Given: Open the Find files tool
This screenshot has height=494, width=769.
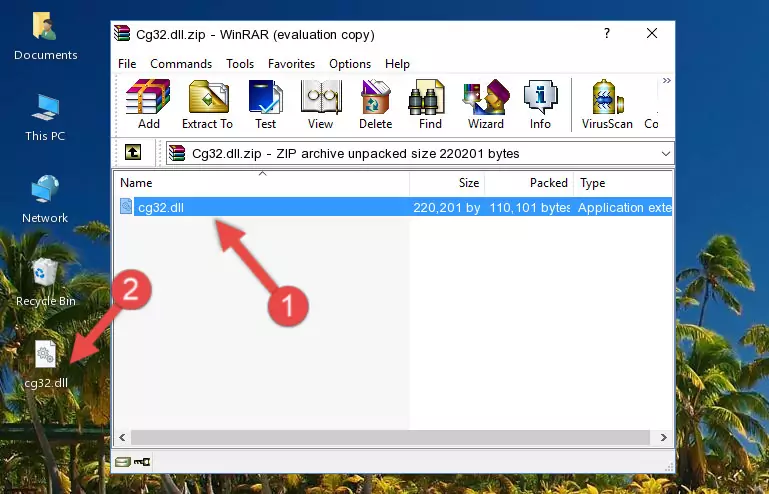Looking at the screenshot, I should pos(430,104).
